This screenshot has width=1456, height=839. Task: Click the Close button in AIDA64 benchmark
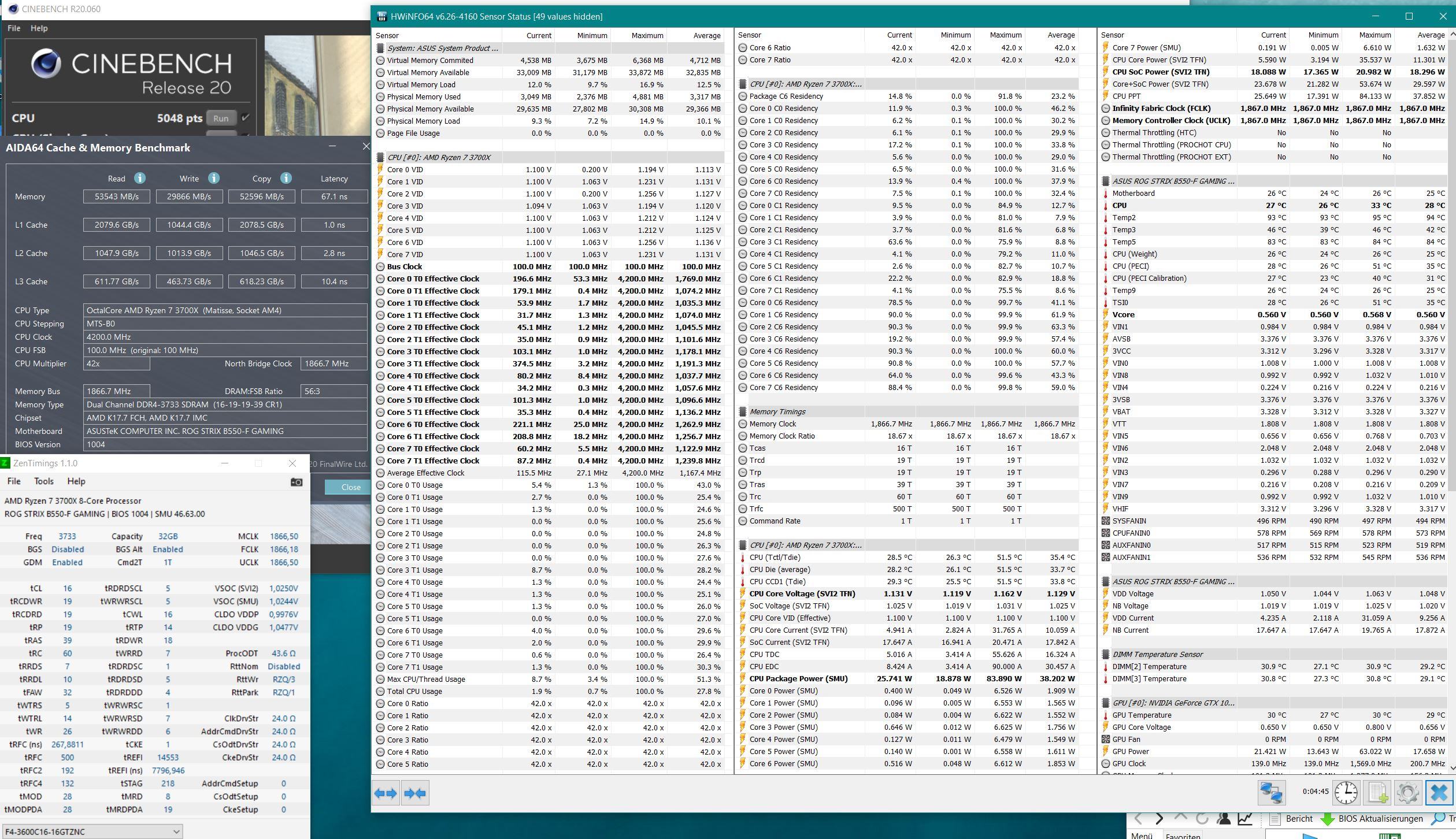click(347, 487)
